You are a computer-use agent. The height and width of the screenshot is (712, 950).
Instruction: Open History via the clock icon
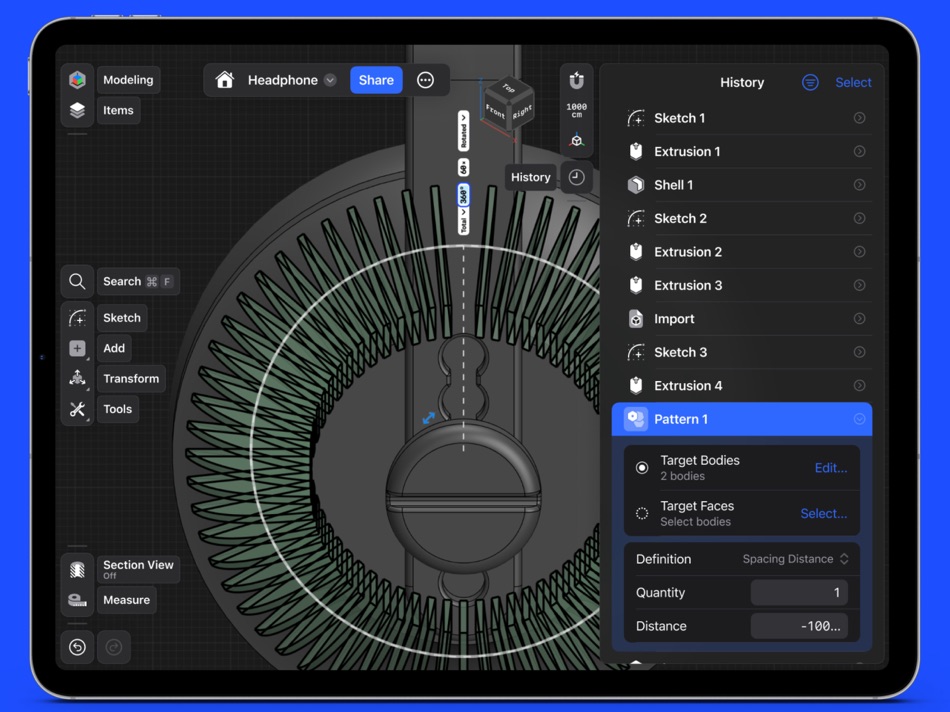(575, 177)
